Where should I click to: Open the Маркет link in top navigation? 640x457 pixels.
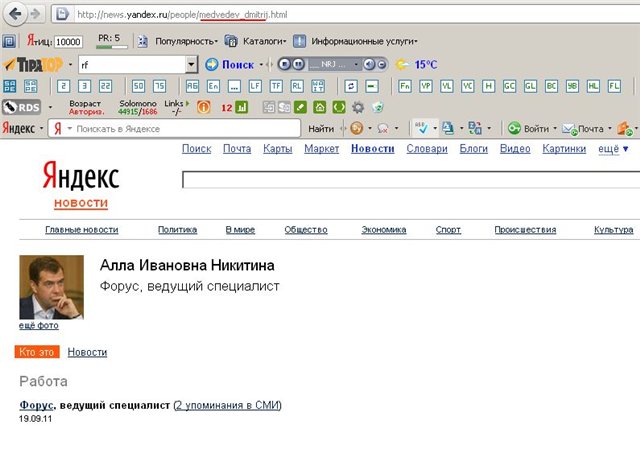(322, 149)
